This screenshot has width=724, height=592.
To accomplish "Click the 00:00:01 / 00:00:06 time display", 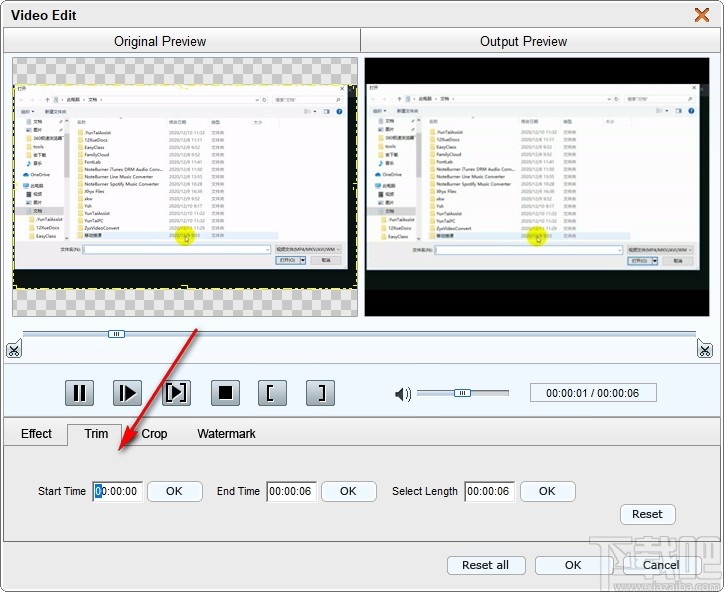I will (593, 393).
